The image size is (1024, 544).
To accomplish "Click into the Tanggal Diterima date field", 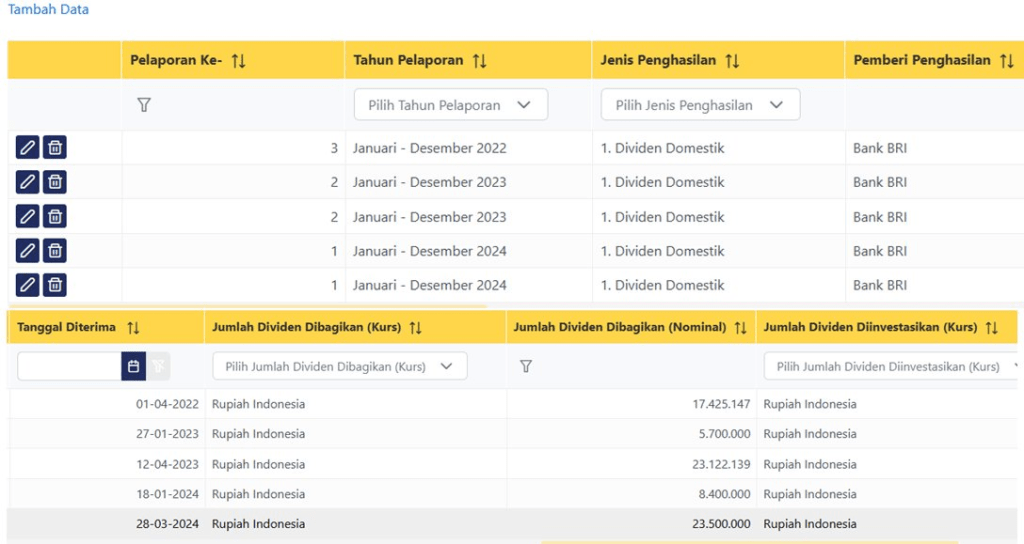I will (69, 367).
